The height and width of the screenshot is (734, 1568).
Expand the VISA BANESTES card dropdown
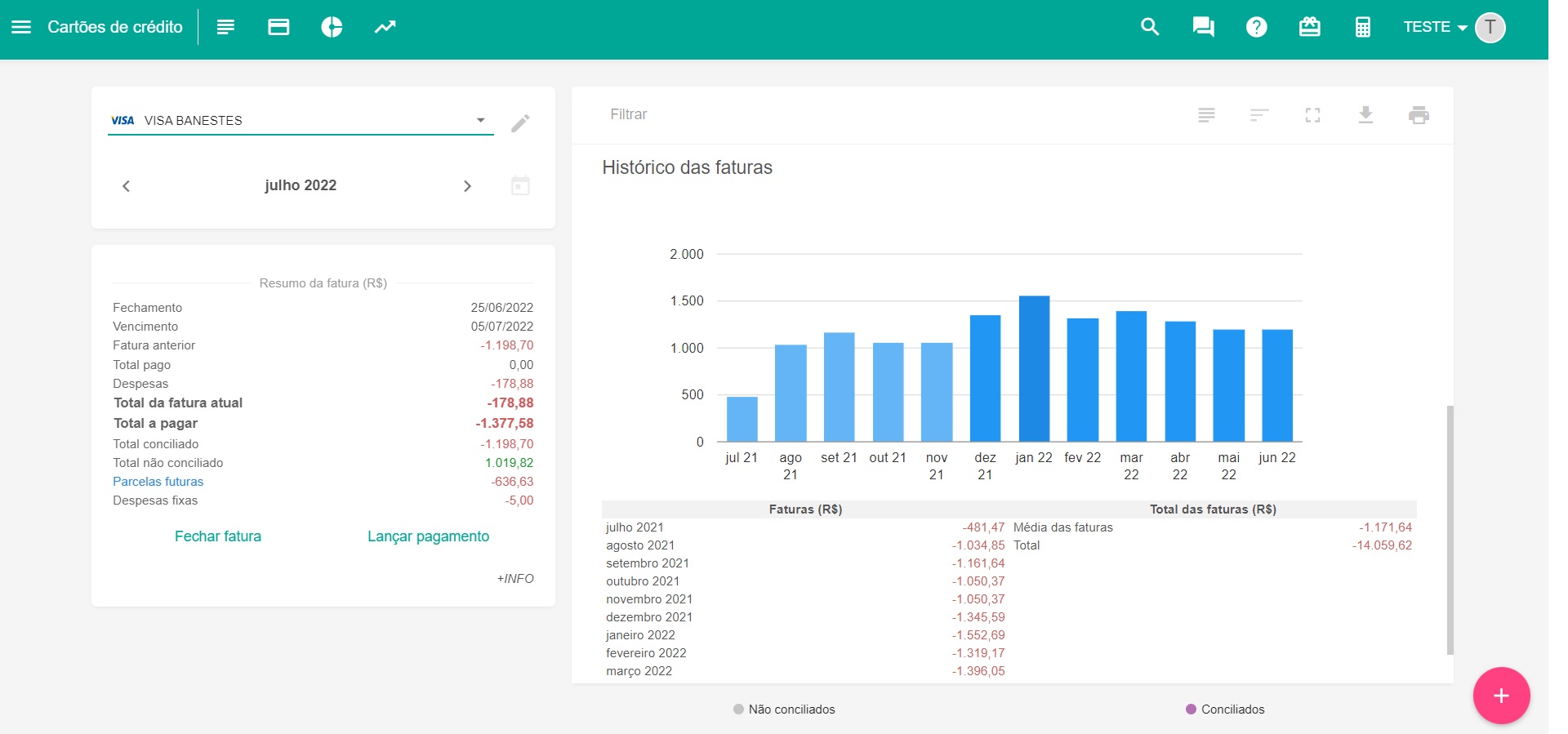point(481,120)
